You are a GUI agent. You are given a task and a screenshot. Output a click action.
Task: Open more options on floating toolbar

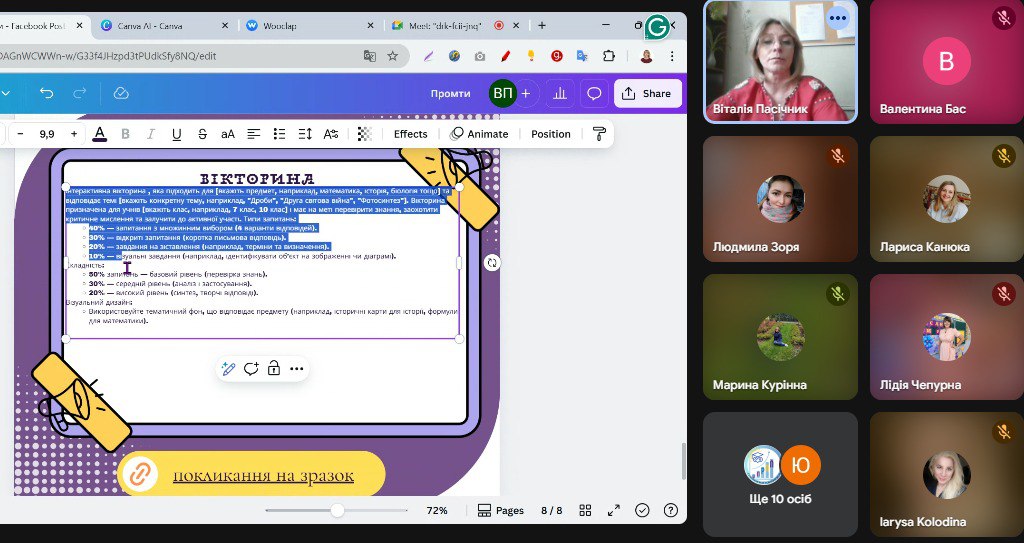tap(297, 368)
